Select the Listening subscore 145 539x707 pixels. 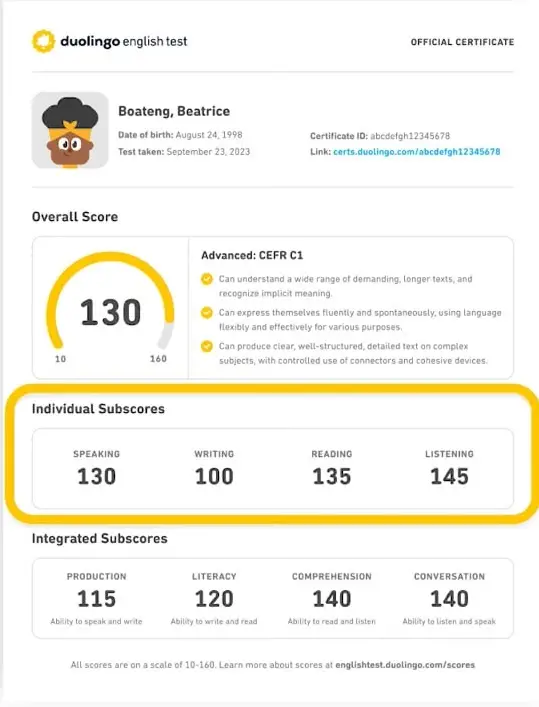click(449, 477)
